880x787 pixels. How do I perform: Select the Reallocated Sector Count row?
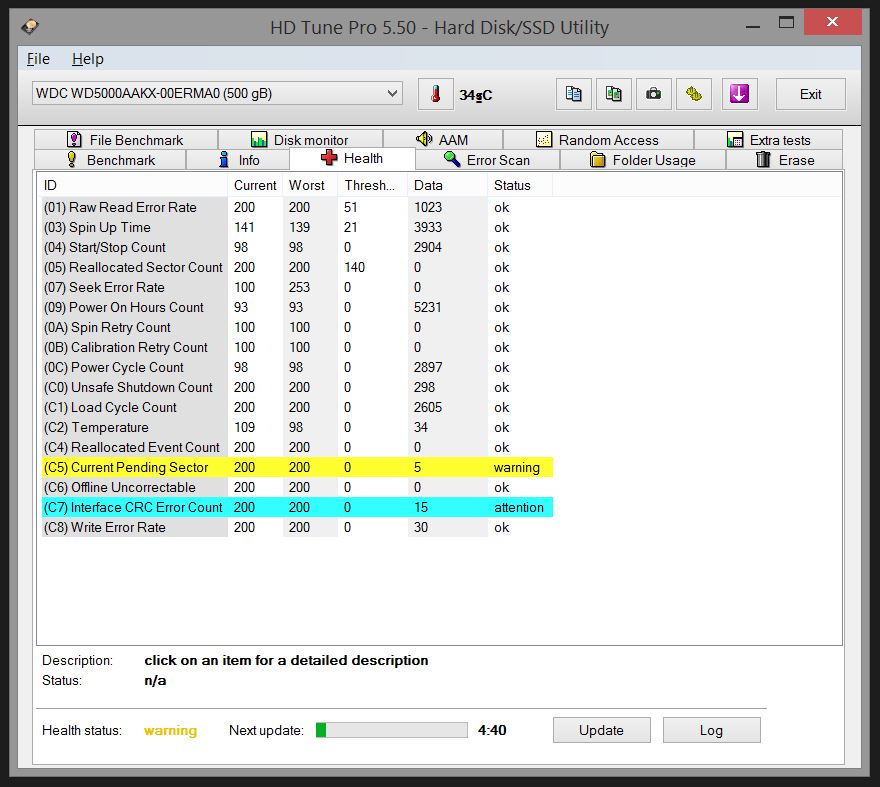[297, 267]
